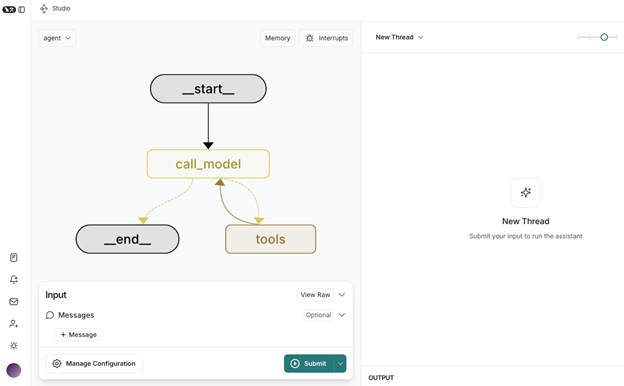Collapse the Input panel chevron
The width and height of the screenshot is (624, 386).
[341, 295]
